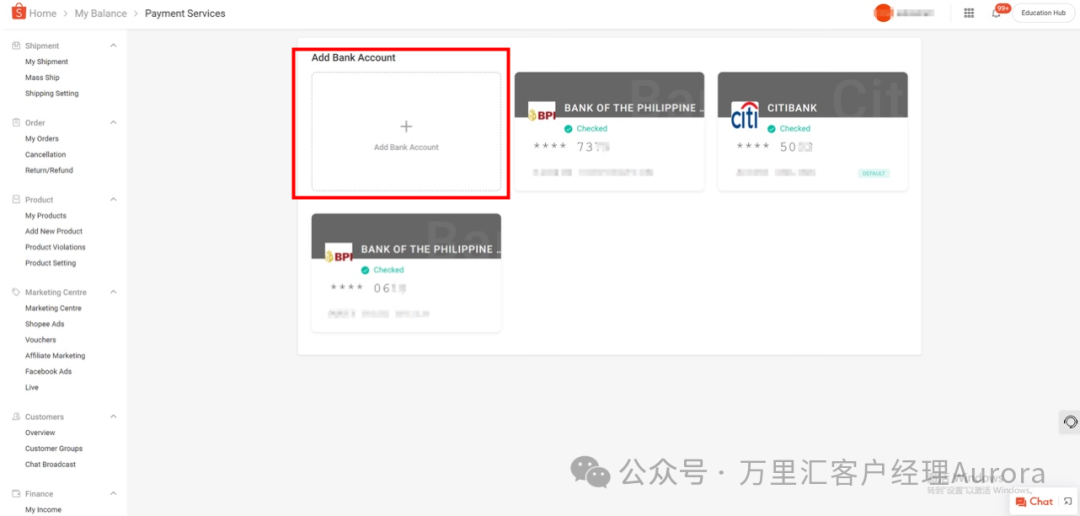The width and height of the screenshot is (1080, 516).
Task: Click the user avatar icon
Action: tap(883, 13)
